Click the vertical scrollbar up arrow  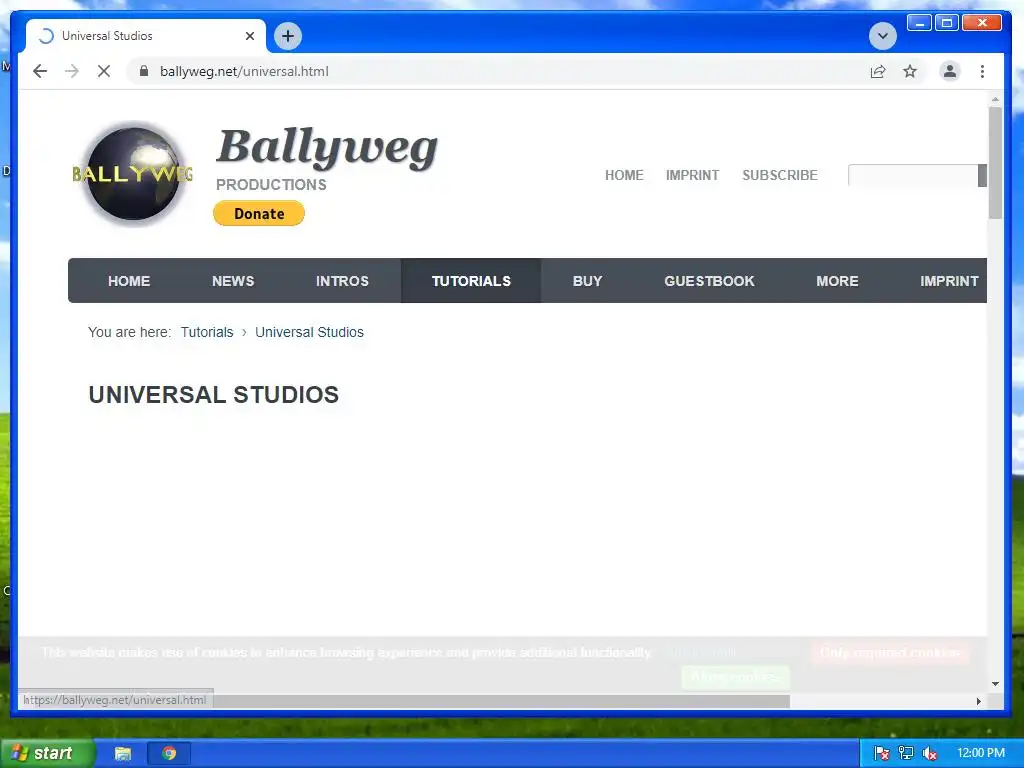pyautogui.click(x=995, y=99)
